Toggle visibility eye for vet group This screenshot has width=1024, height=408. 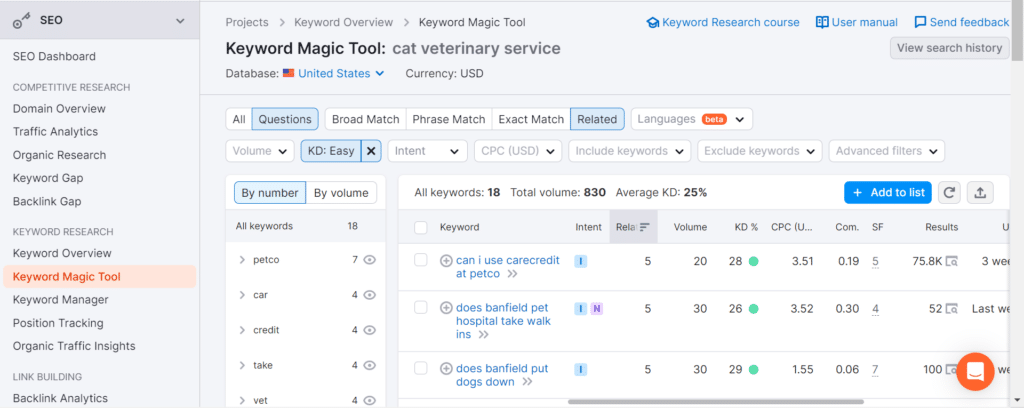[x=370, y=400]
